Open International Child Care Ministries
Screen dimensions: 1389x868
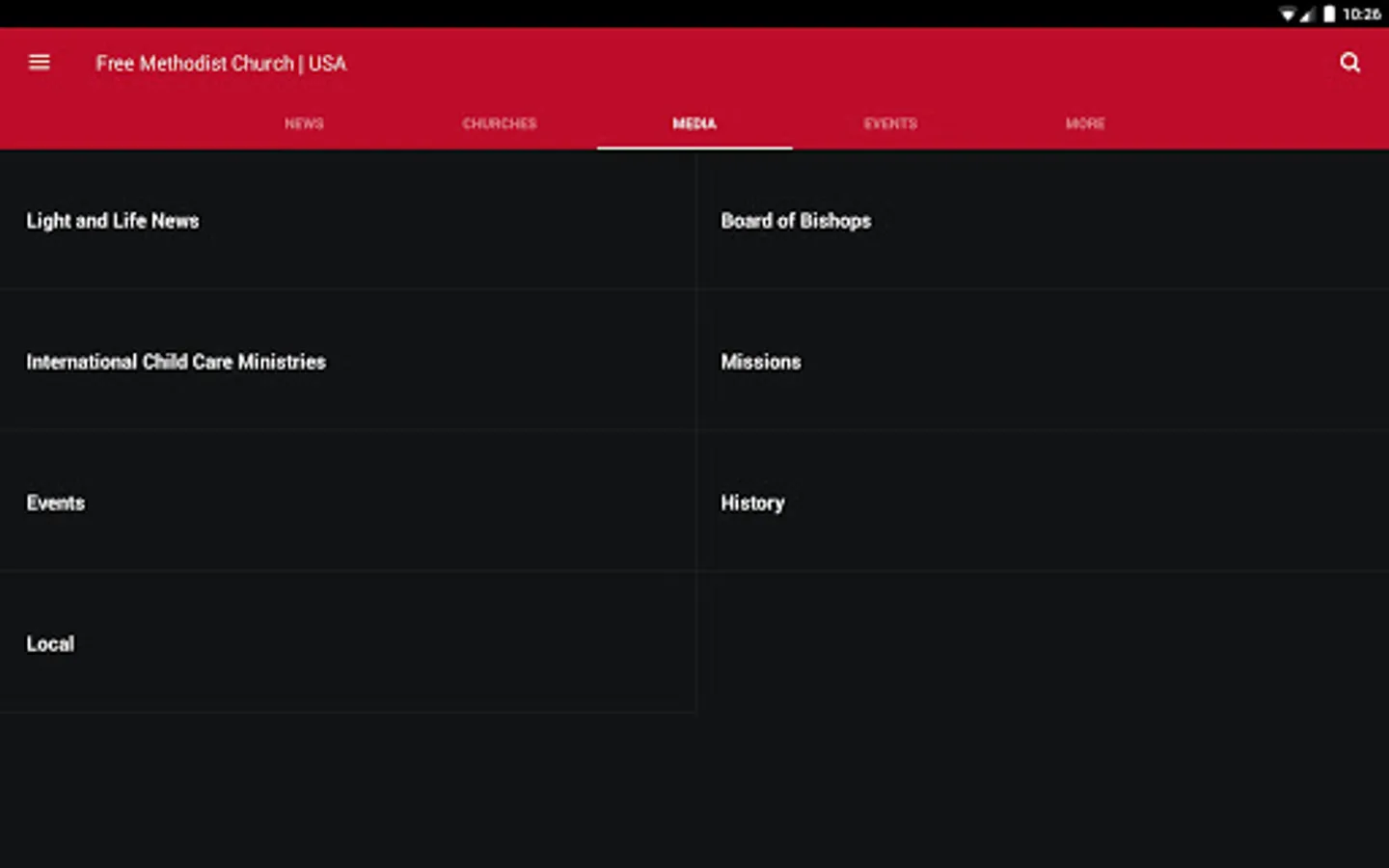coord(347,361)
